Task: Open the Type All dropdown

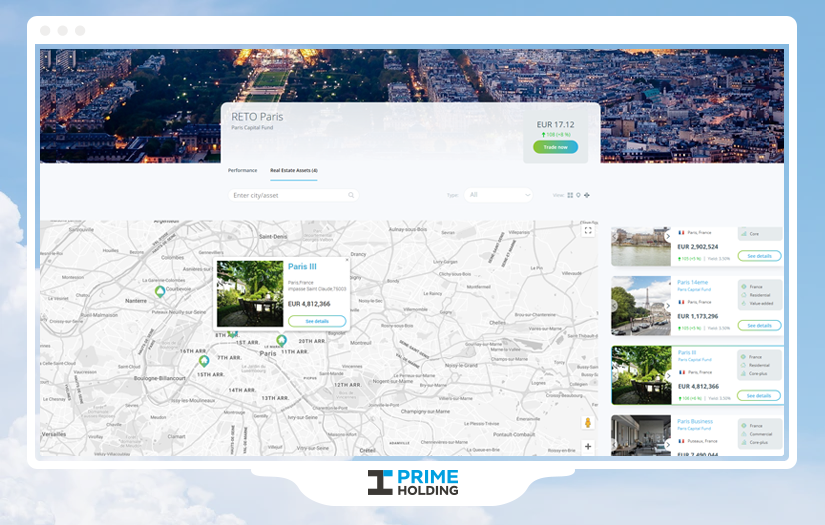Action: click(498, 195)
